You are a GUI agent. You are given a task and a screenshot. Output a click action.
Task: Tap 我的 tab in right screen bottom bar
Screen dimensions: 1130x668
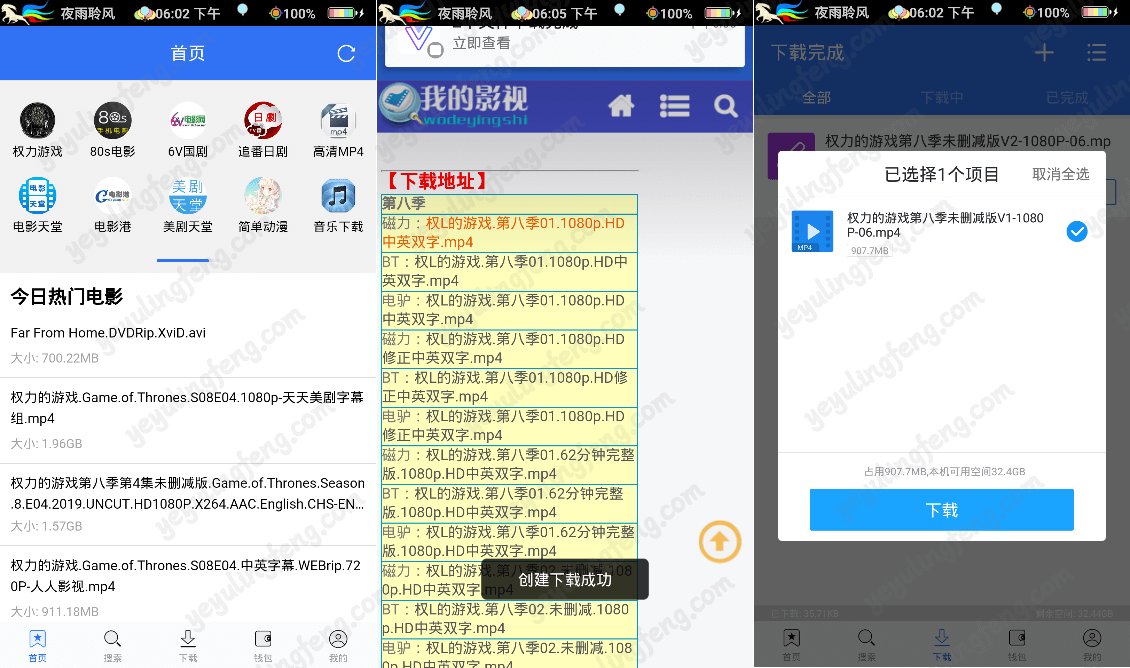1092,646
